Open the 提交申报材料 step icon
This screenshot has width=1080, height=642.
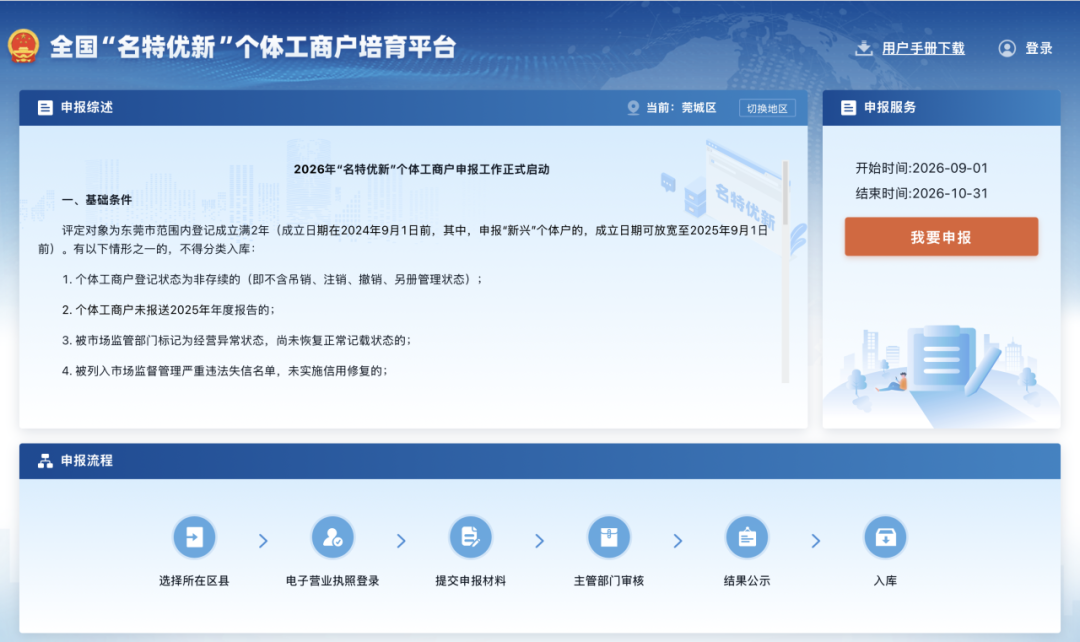pyautogui.click(x=470, y=537)
